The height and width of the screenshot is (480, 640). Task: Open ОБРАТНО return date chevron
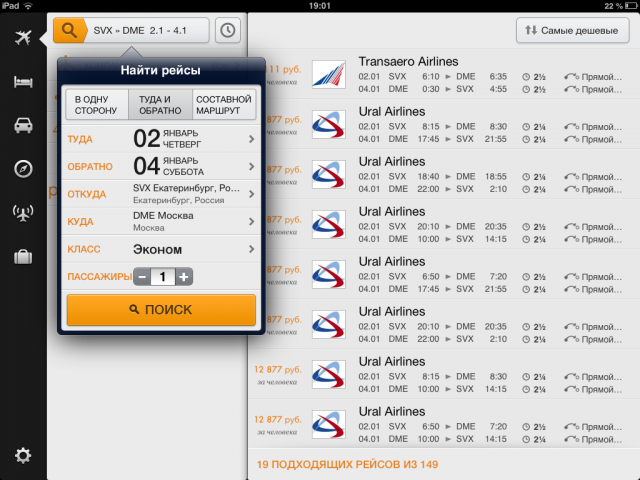pyautogui.click(x=251, y=167)
